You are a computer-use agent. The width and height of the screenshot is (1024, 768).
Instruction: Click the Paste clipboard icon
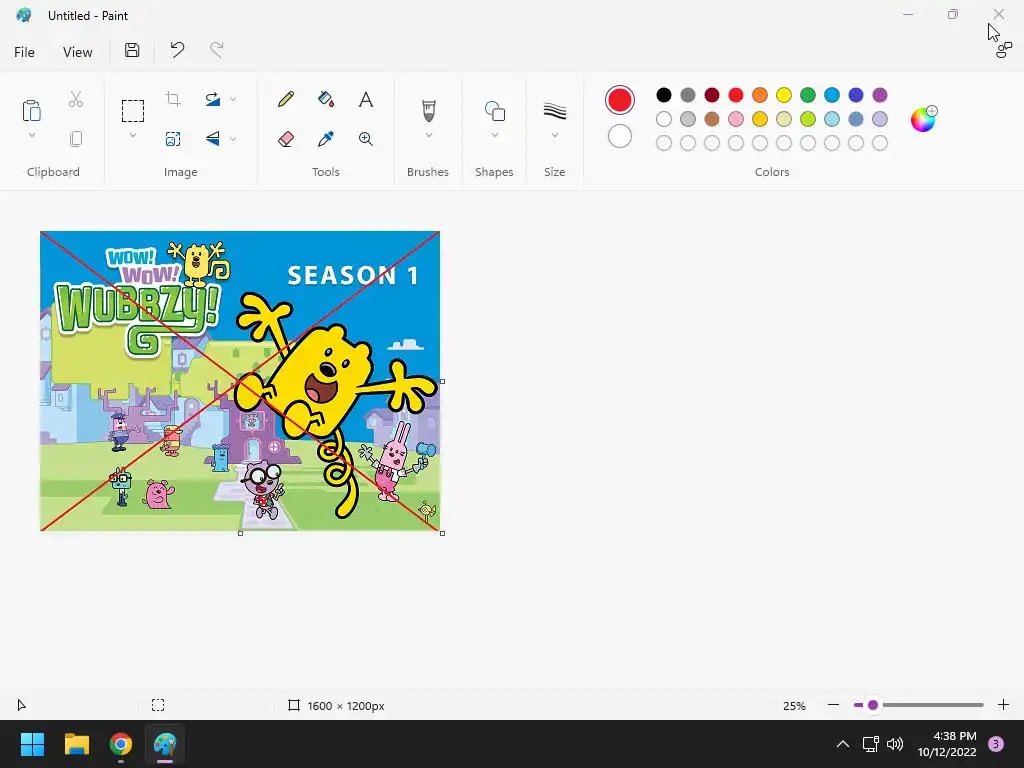click(x=31, y=110)
